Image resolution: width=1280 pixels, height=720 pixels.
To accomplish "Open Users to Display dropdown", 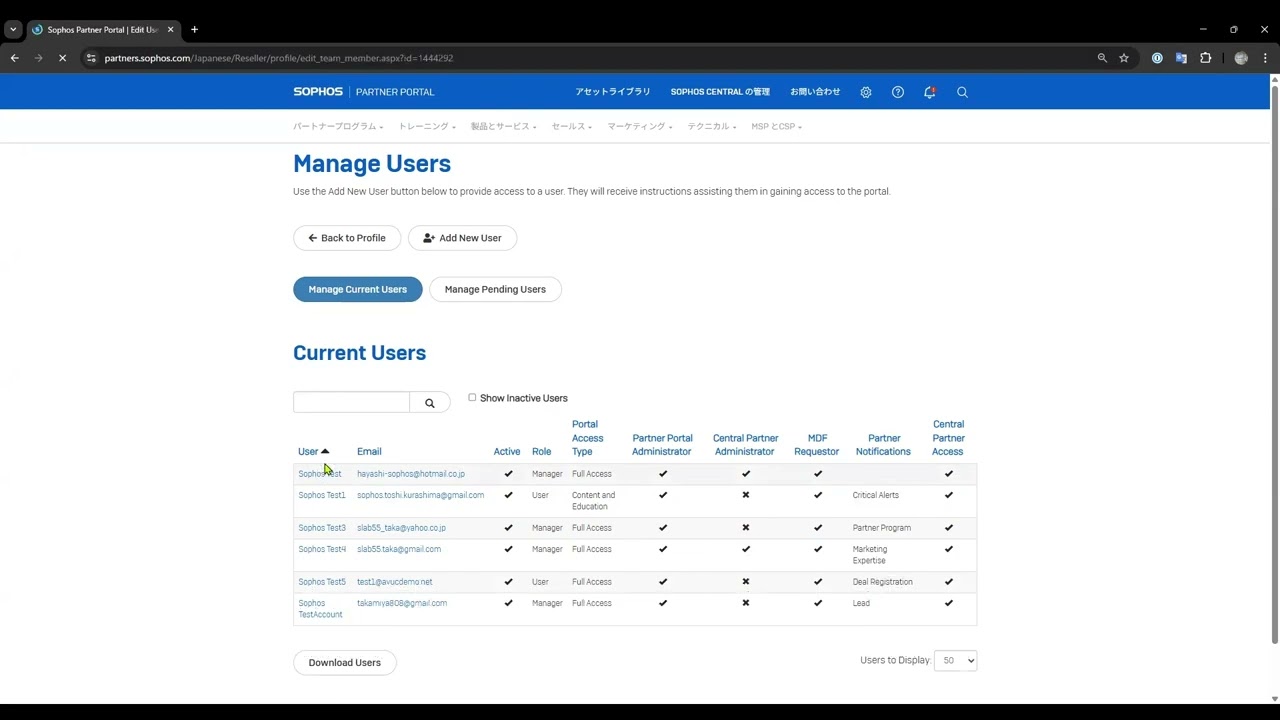I will click(955, 660).
